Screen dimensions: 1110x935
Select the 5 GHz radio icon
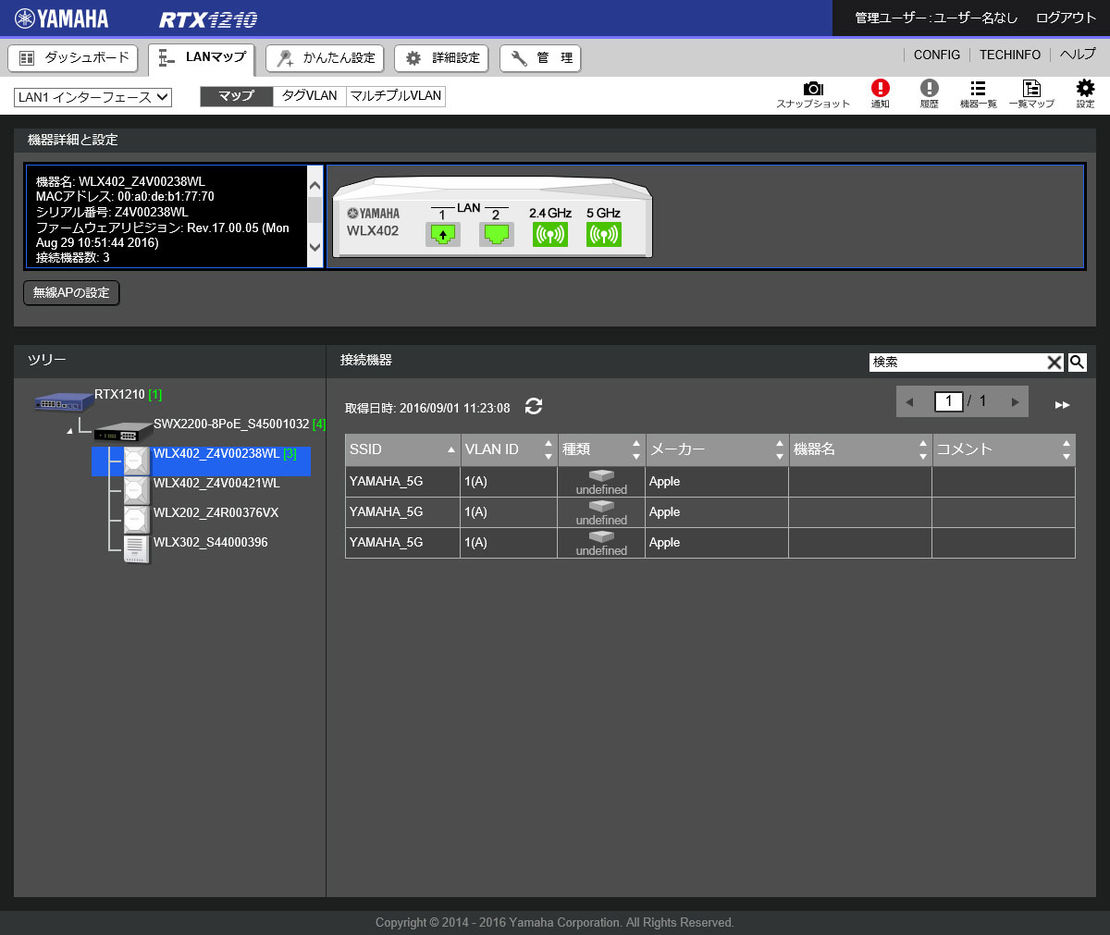pyautogui.click(x=604, y=234)
